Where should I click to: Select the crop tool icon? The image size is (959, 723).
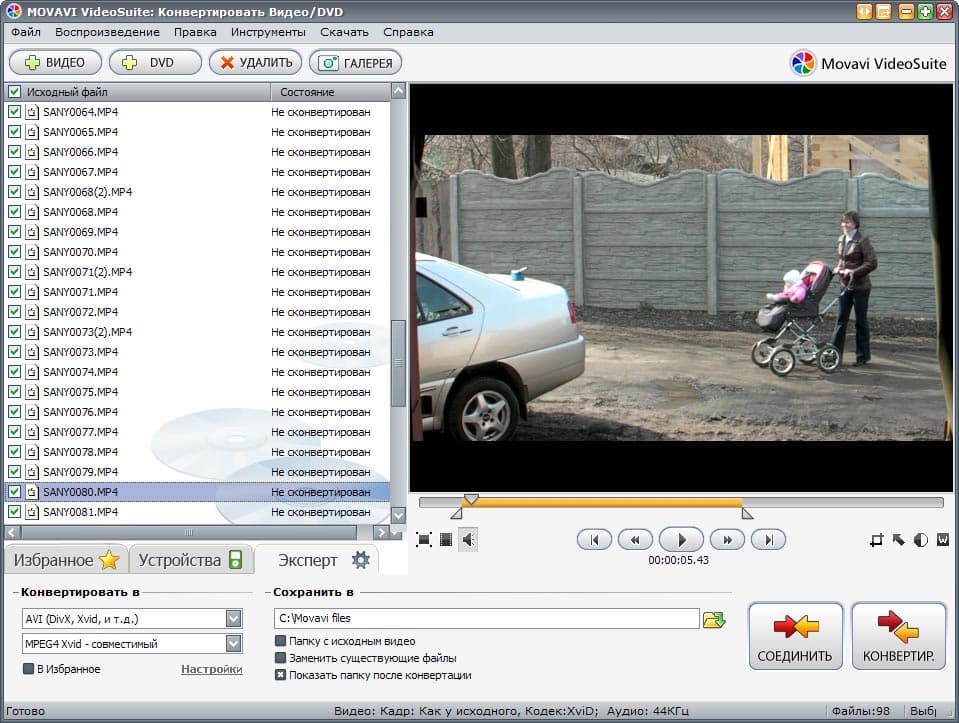tap(877, 539)
